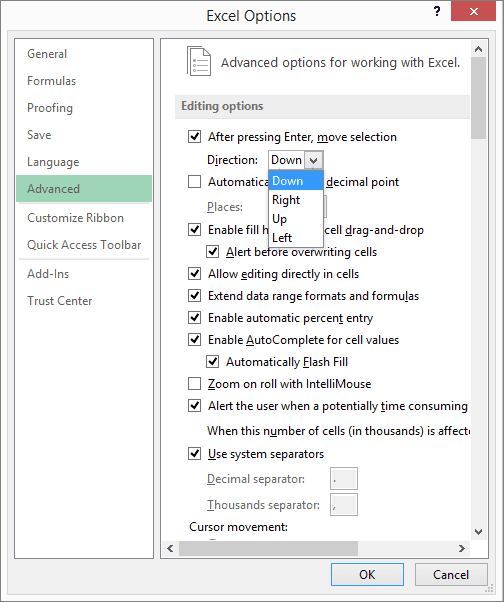Open the Language options category

[84, 162]
